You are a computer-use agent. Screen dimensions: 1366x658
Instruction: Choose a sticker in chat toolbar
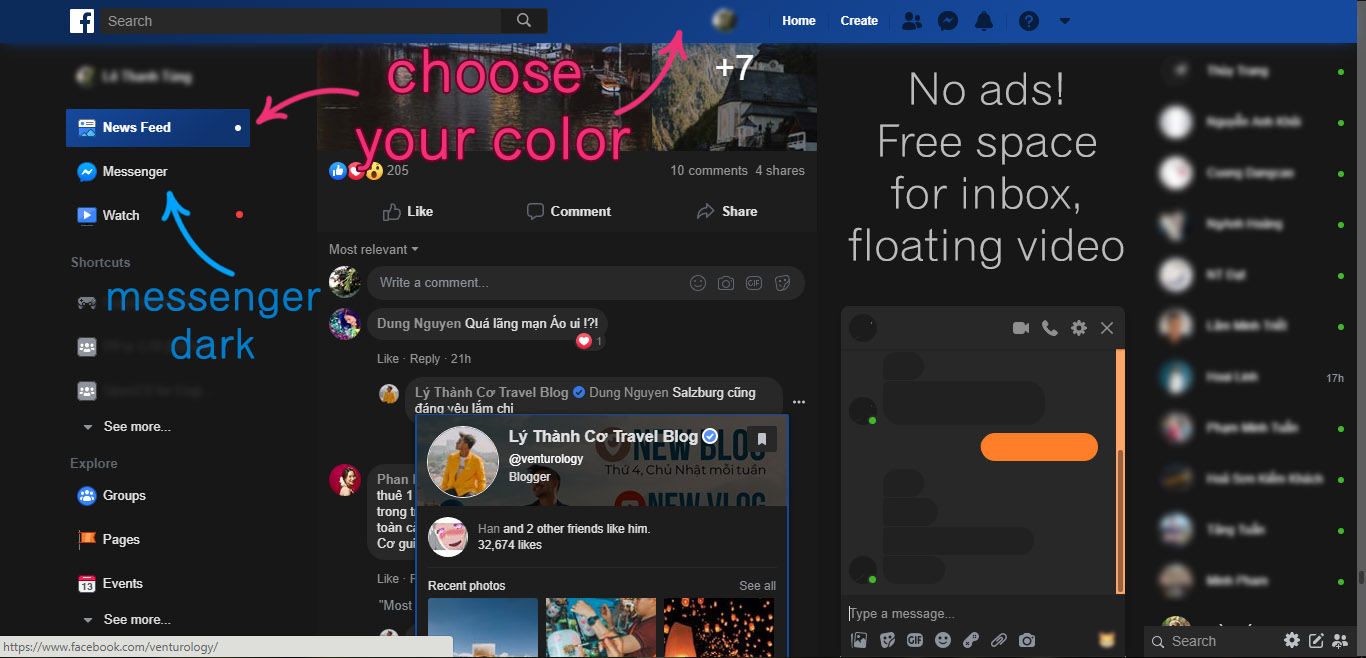(x=887, y=640)
